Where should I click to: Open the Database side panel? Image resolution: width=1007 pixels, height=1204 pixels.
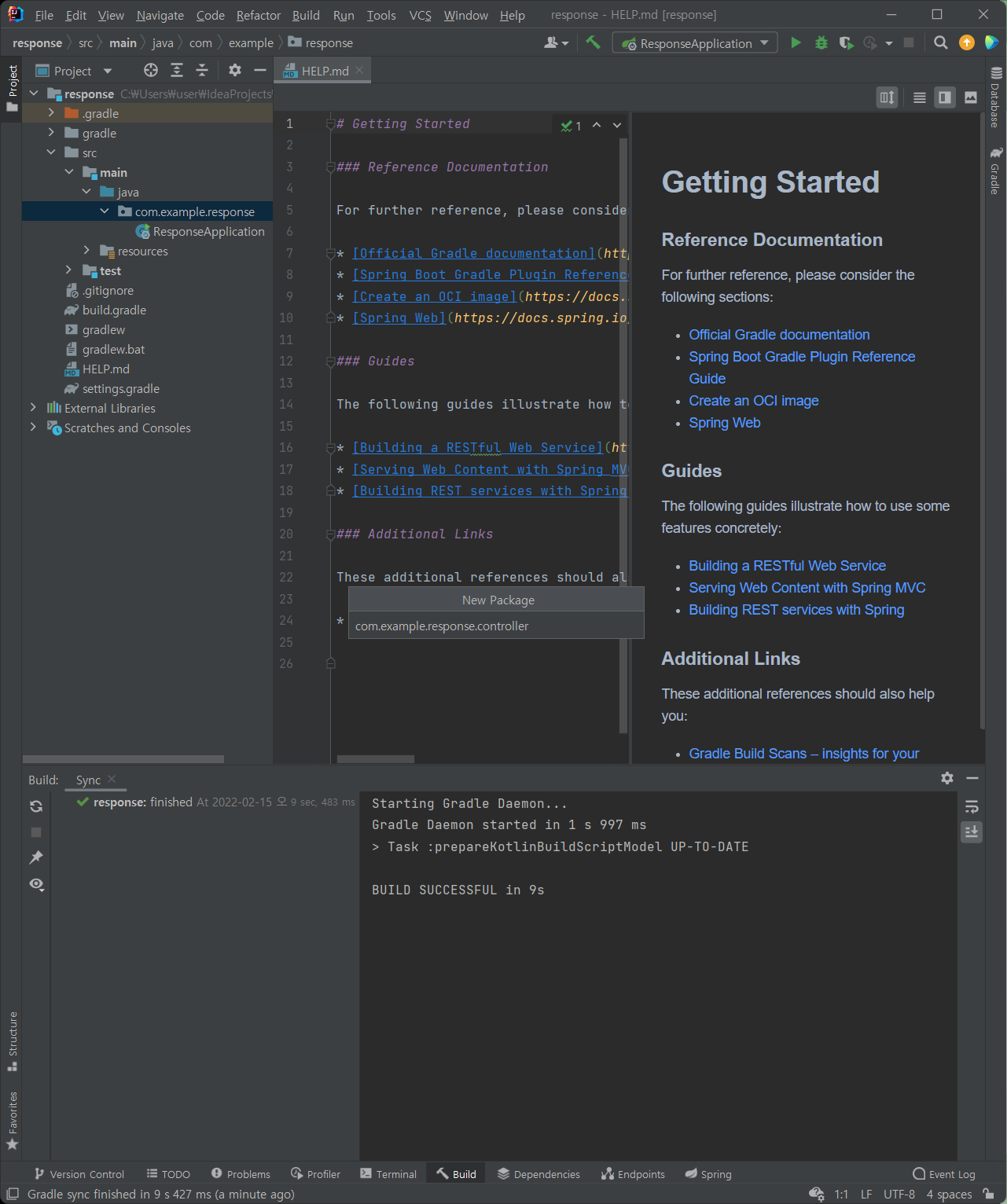click(x=995, y=97)
